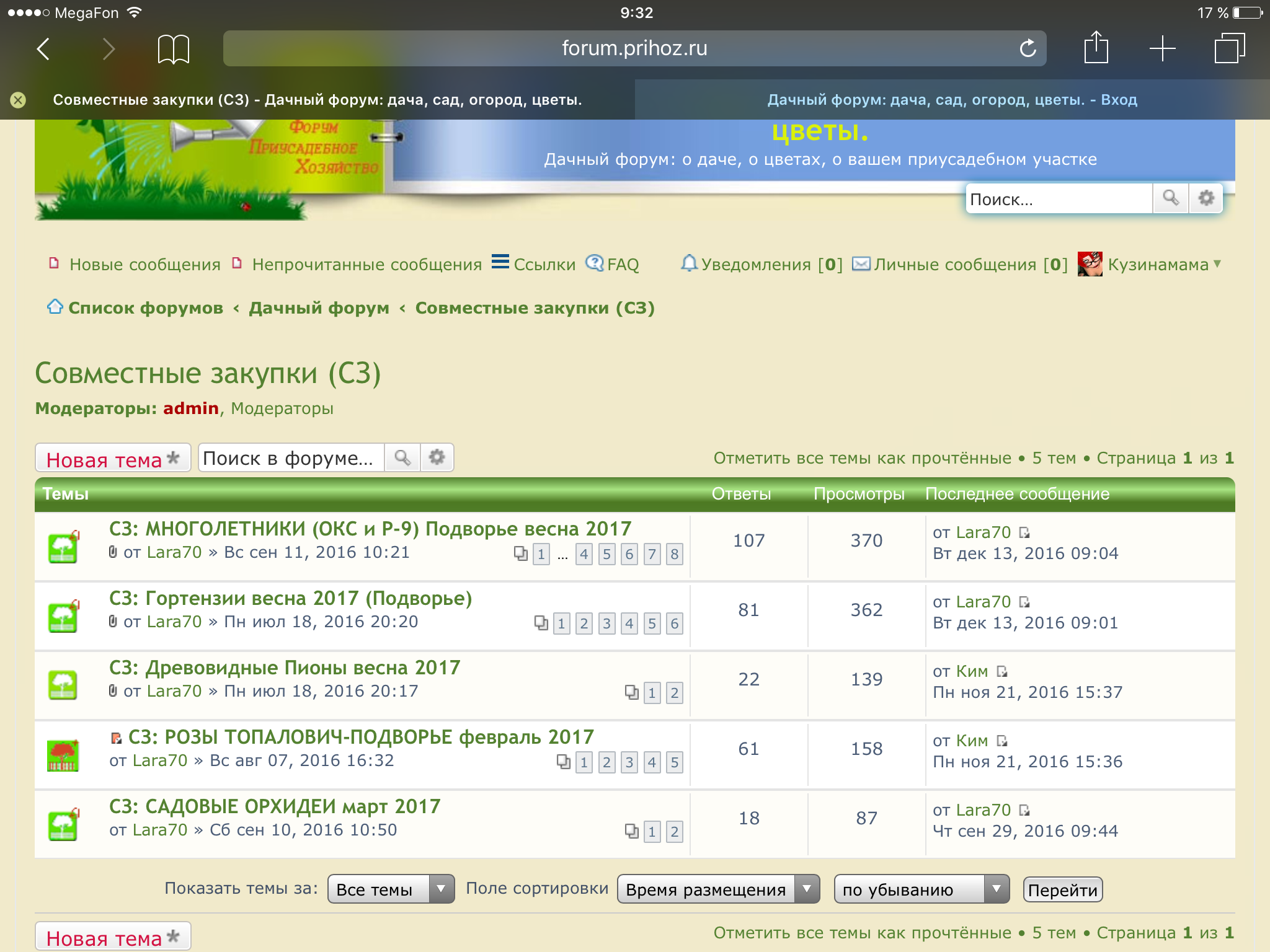Click forum search gear beside Поиск в форуме
The image size is (1270, 952).
[x=437, y=457]
